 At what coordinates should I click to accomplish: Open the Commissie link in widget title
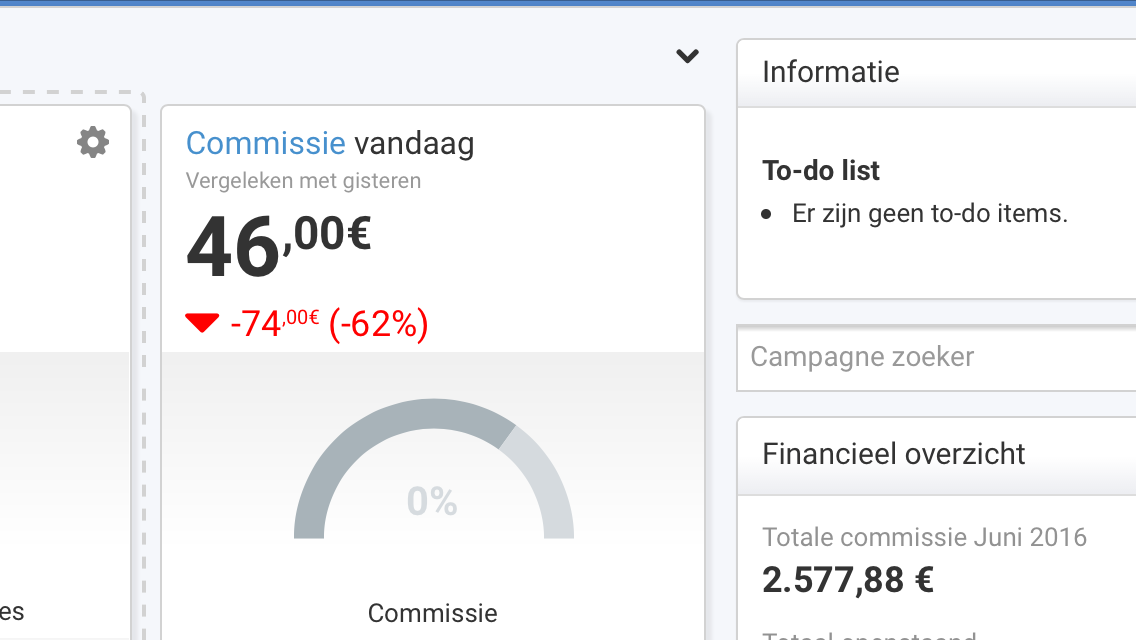(x=265, y=143)
